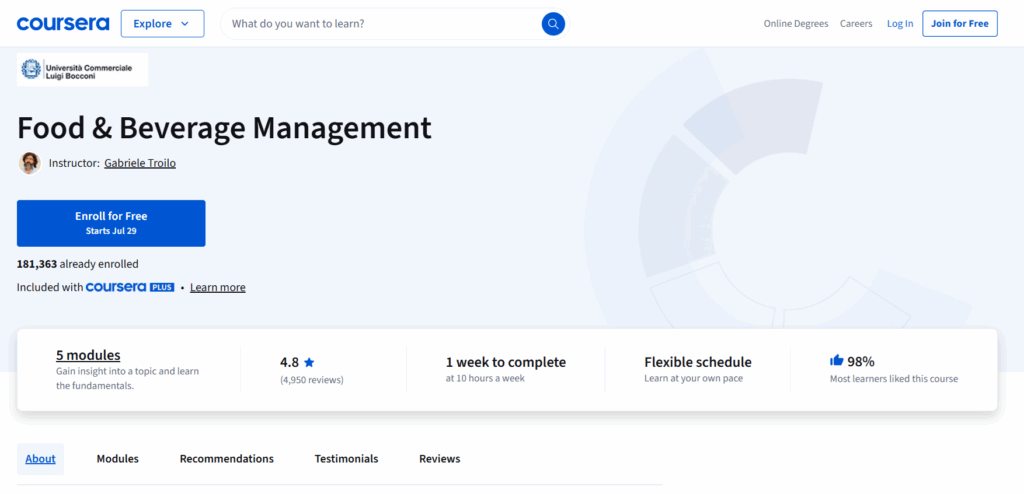Click the Join for Free button

coord(960,24)
